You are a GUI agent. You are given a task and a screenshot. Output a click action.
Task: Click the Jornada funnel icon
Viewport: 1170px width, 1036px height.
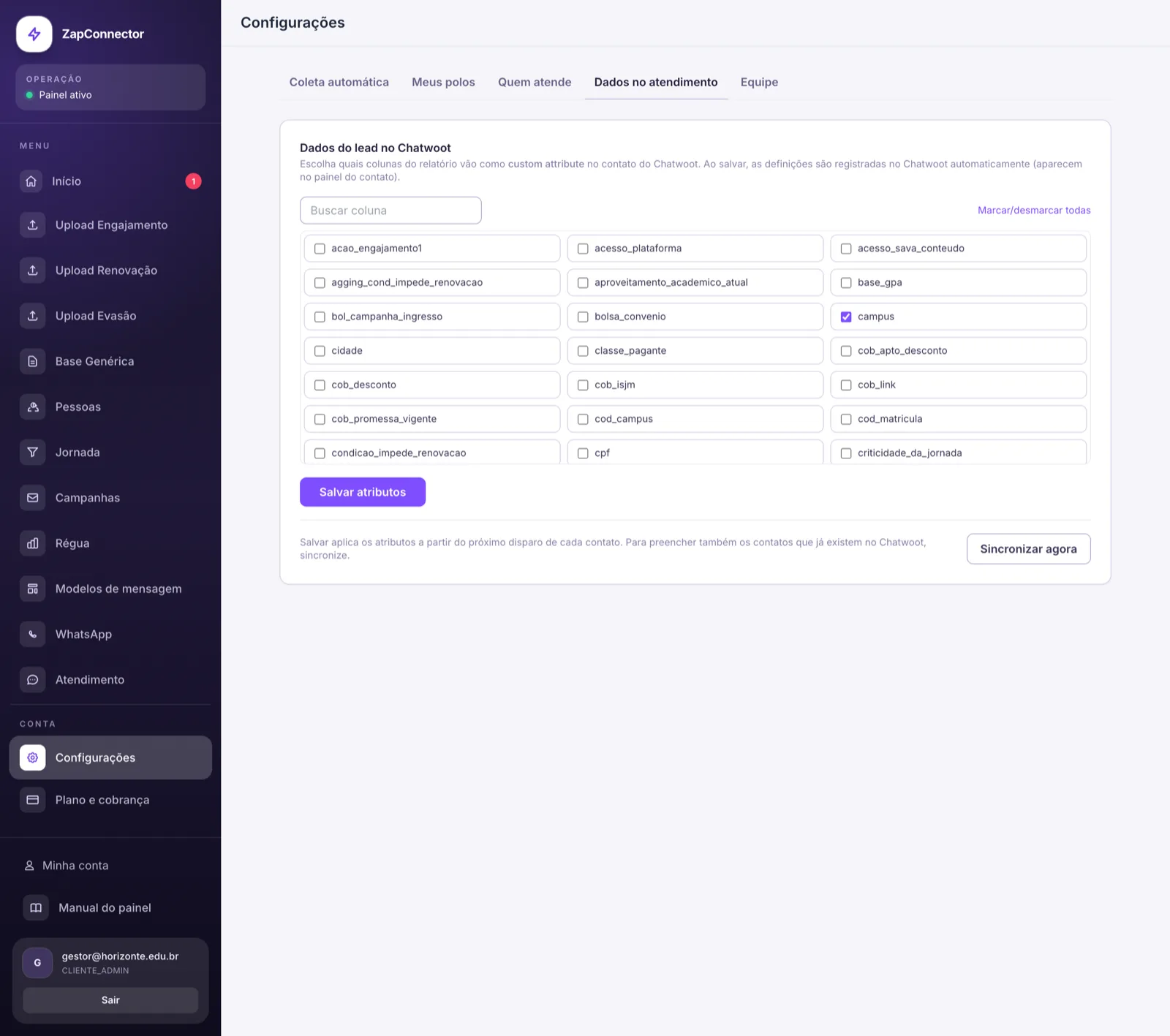click(x=33, y=452)
